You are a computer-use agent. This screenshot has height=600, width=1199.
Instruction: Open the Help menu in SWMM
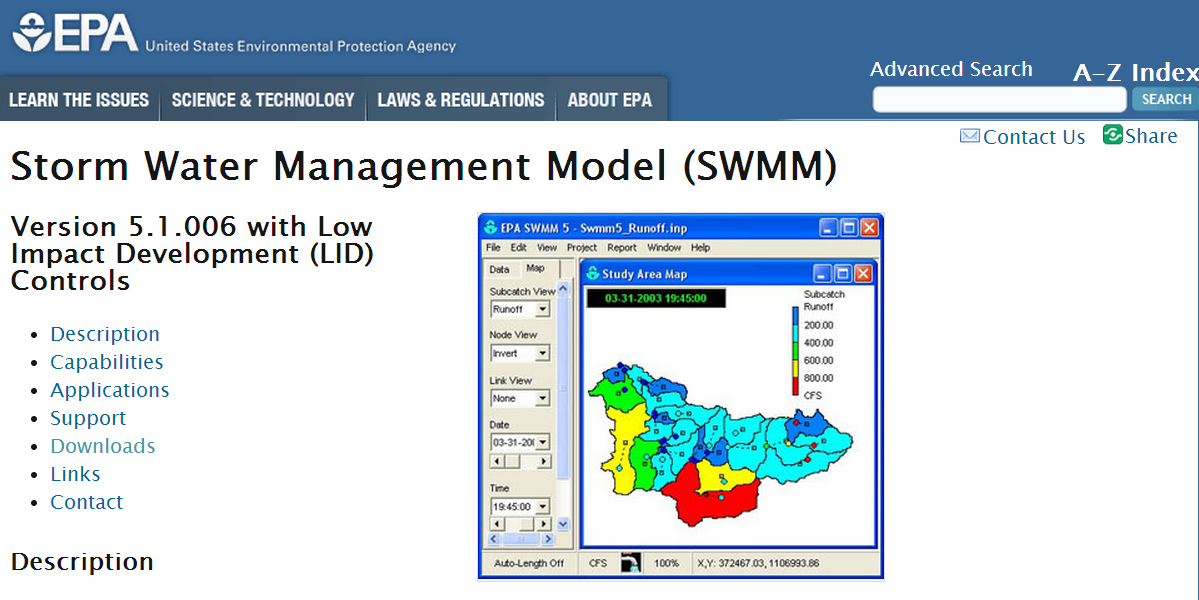click(700, 248)
